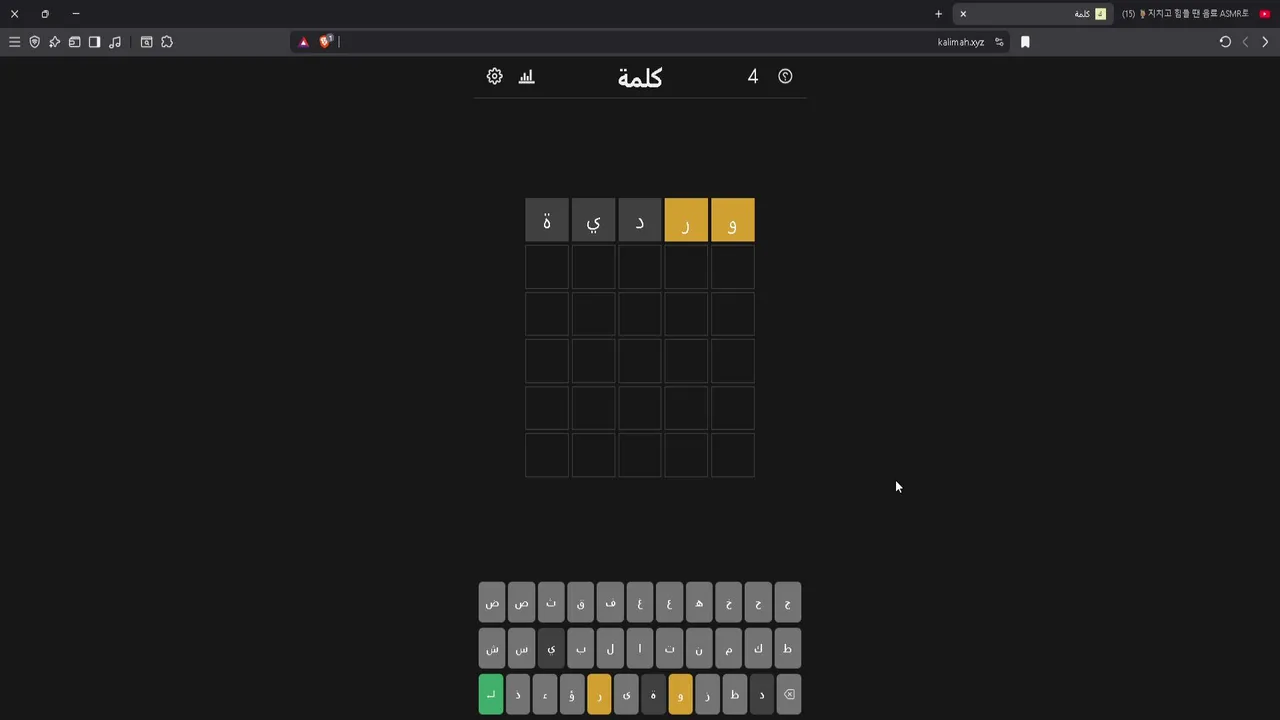Delete a letter with the backspace key
This screenshot has width=1280, height=720.
[789, 694]
